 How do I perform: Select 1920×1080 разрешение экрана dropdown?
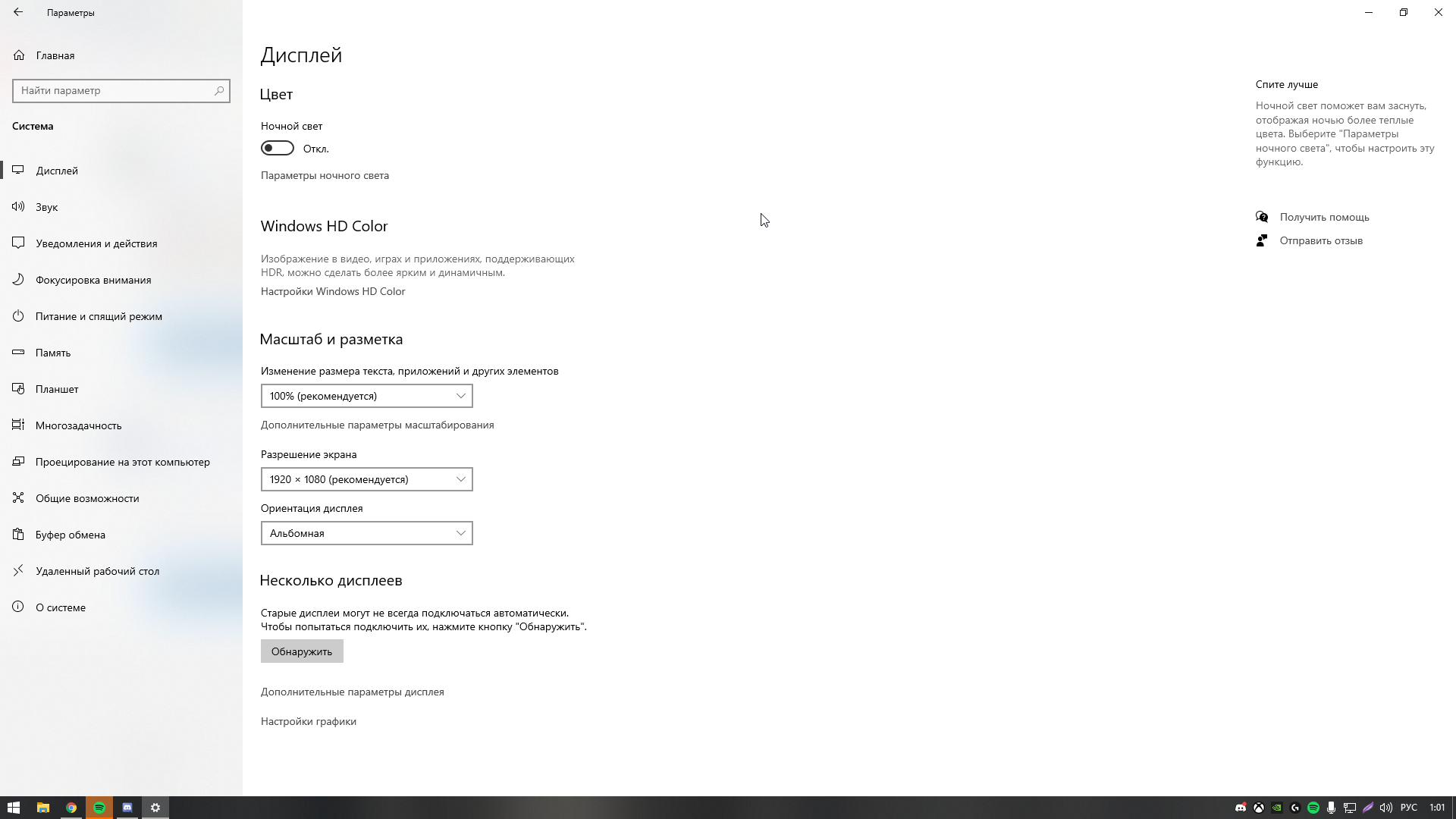pyautogui.click(x=366, y=478)
